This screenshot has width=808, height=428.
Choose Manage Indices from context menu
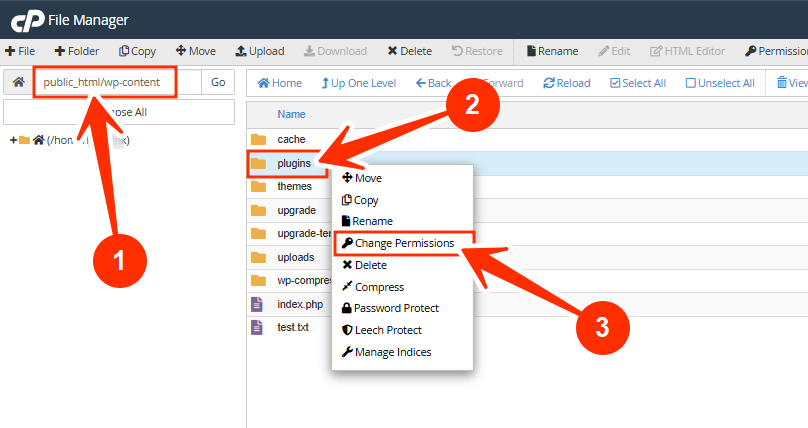386,352
